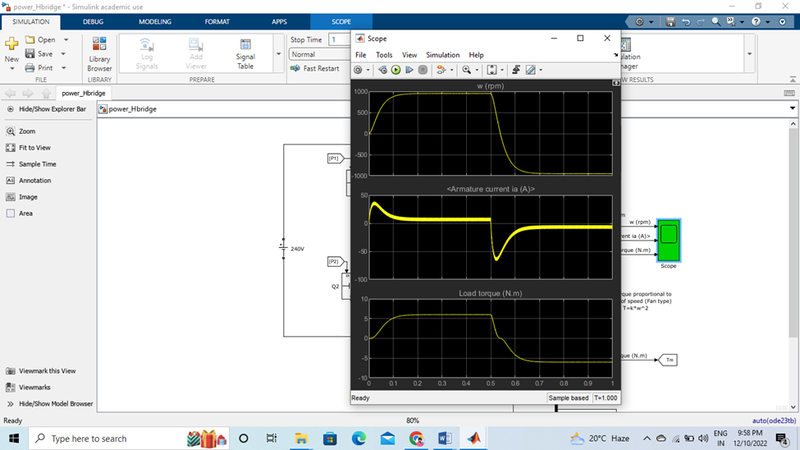Click the Stop button in Scope toolbar
The width and height of the screenshot is (800, 450).
tap(422, 70)
